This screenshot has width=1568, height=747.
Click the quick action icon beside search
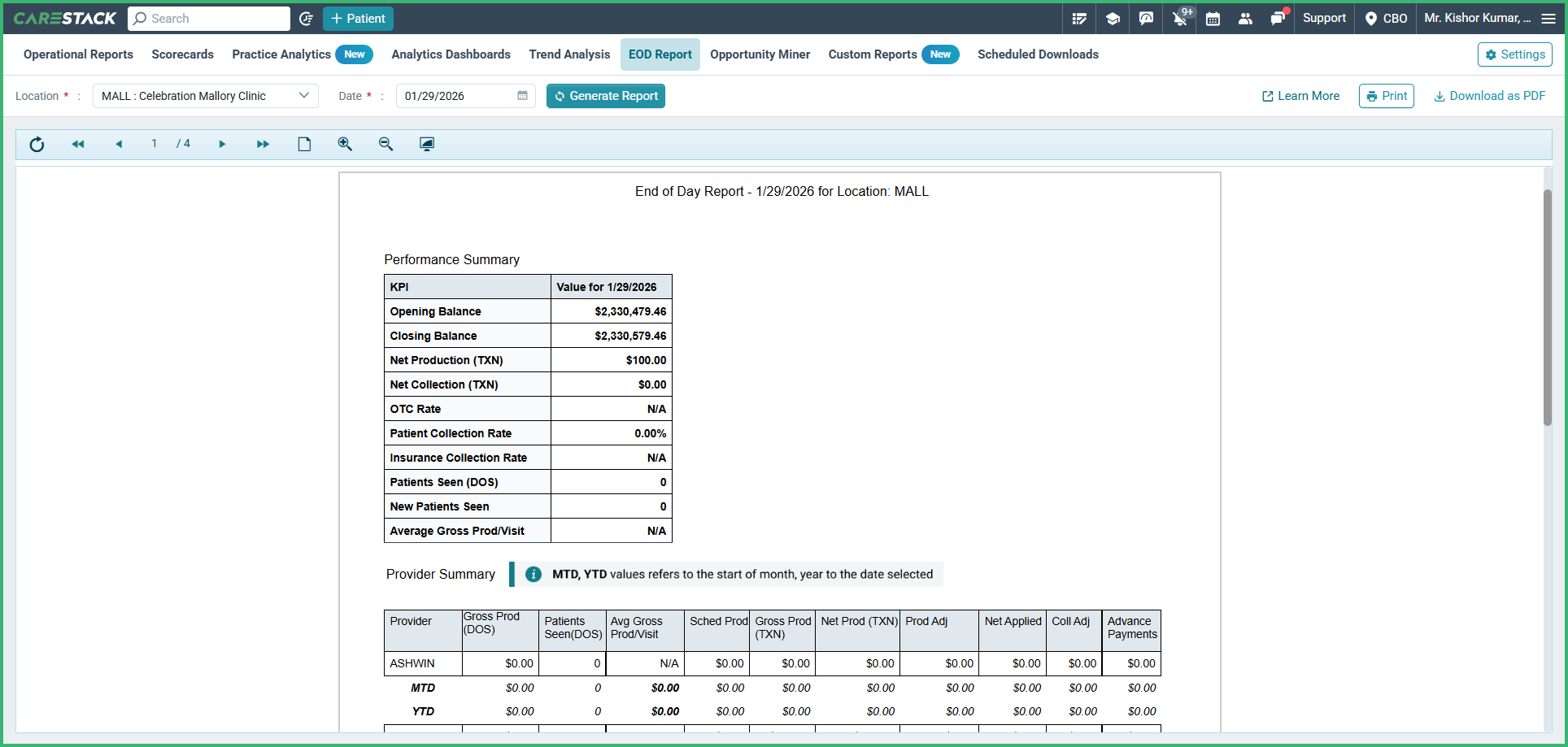pyautogui.click(x=306, y=19)
